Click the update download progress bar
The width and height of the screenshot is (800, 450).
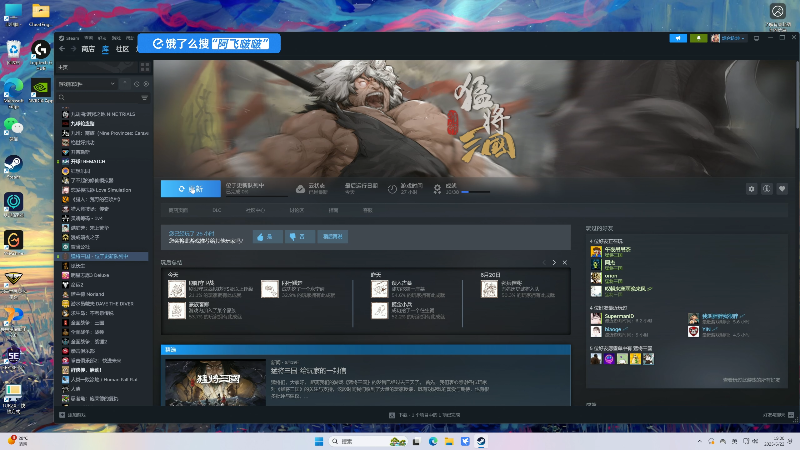pos(257,195)
